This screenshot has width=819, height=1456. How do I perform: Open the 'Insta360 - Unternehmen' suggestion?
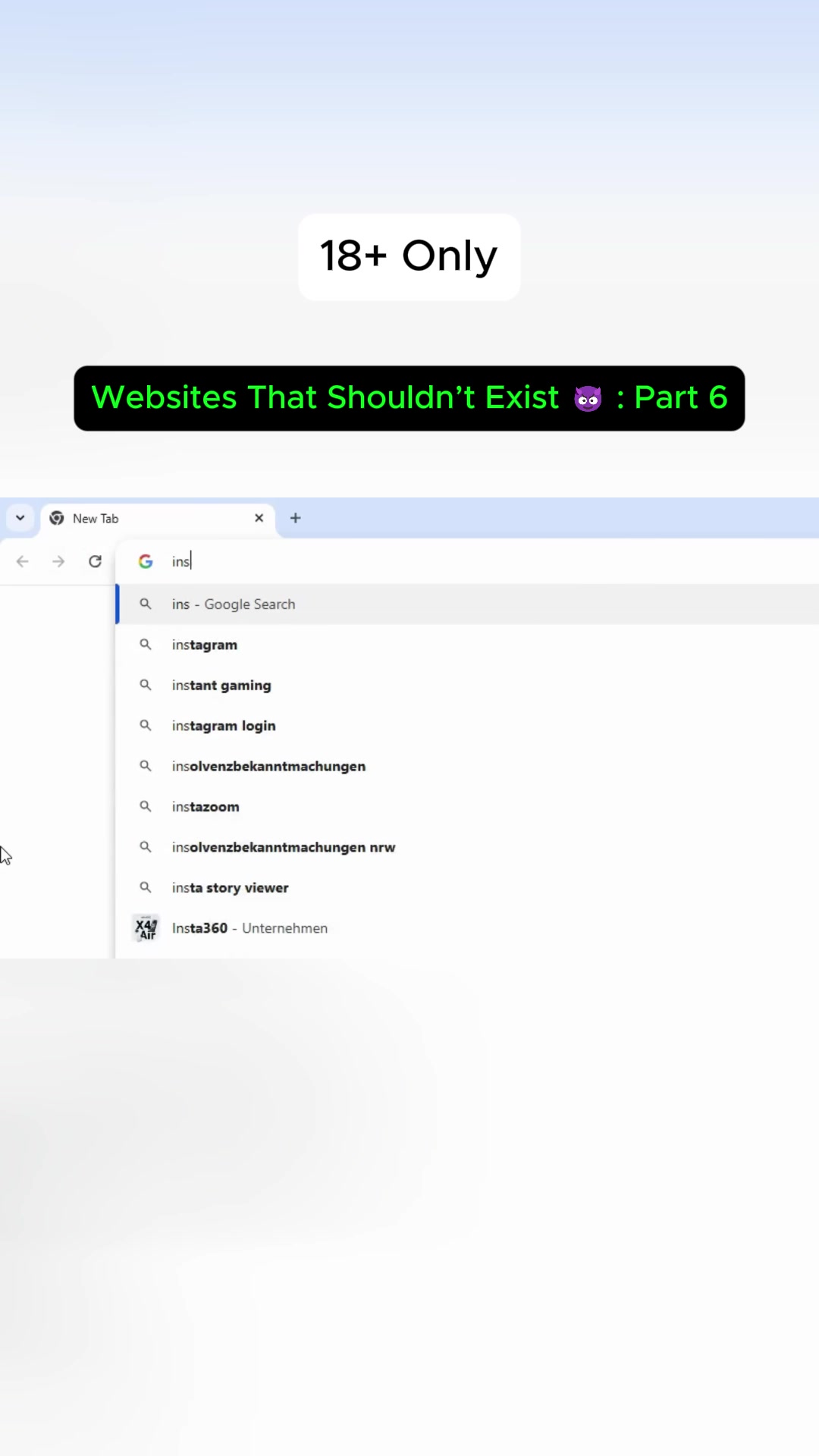pos(467,928)
